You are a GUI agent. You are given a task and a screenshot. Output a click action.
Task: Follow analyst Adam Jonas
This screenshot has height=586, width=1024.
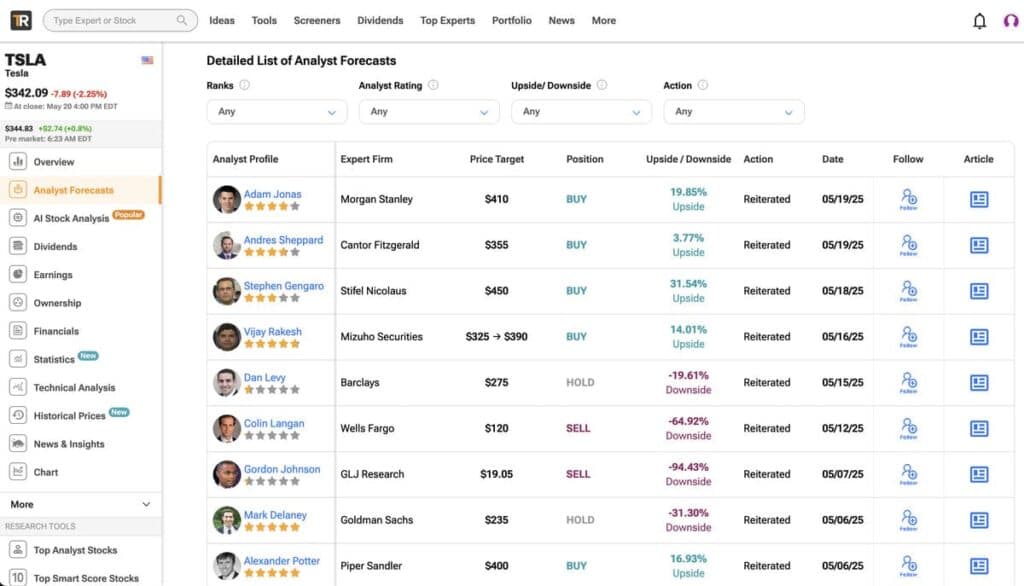[x=908, y=199]
